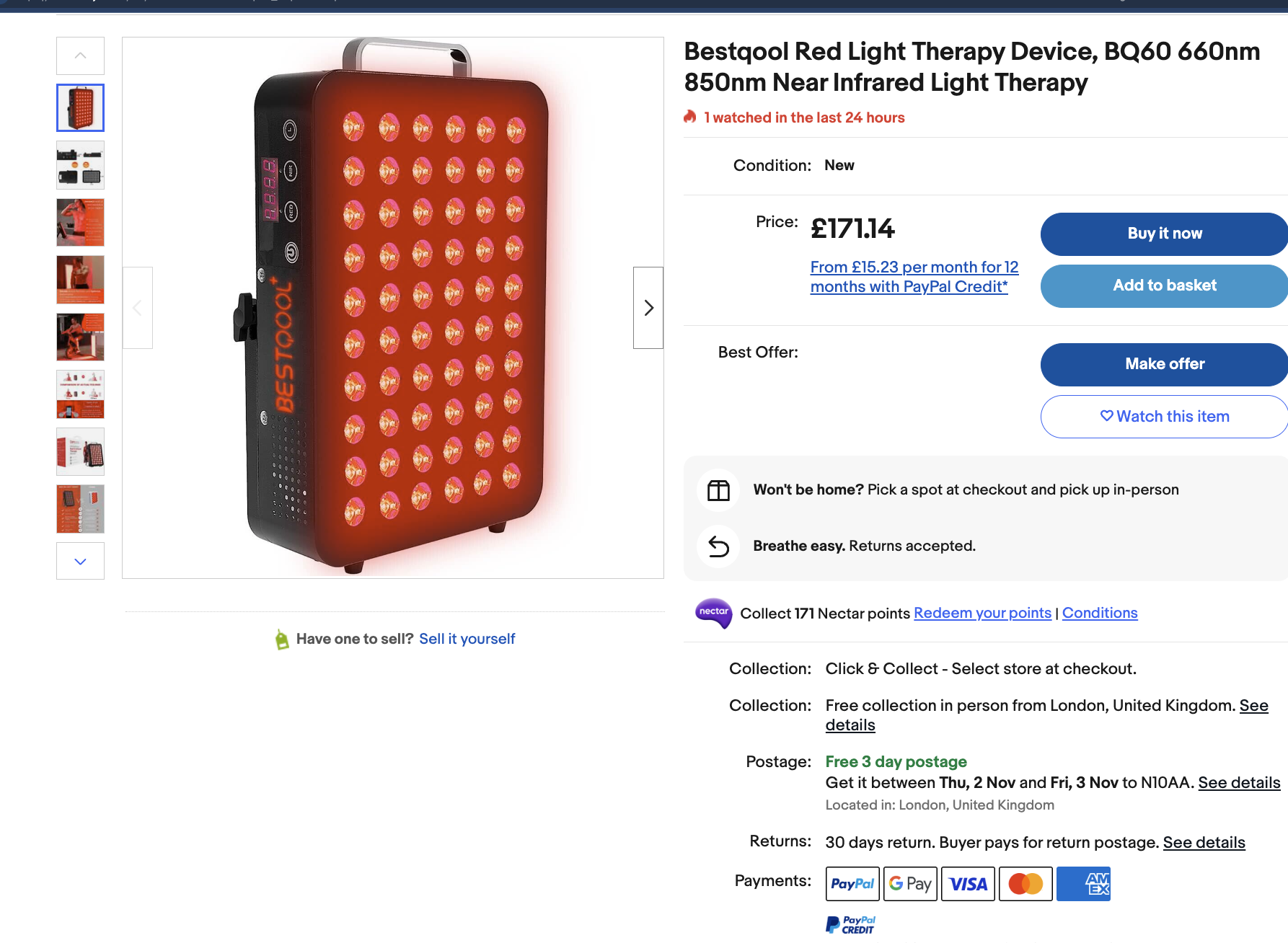Click the heart Watch this item button
This screenshot has height=943, width=1288.
click(x=1164, y=417)
